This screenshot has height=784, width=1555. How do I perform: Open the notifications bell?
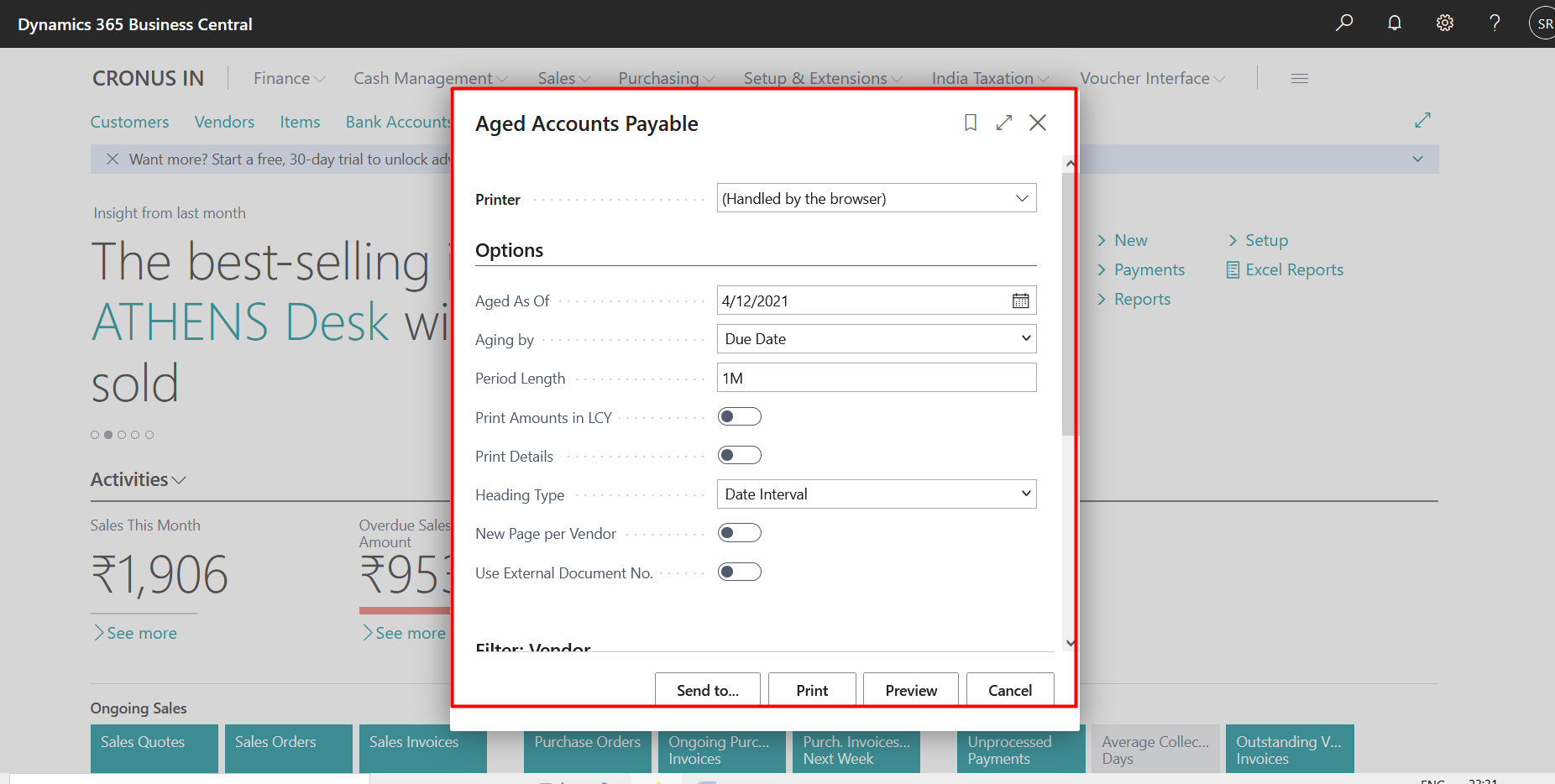(1394, 23)
